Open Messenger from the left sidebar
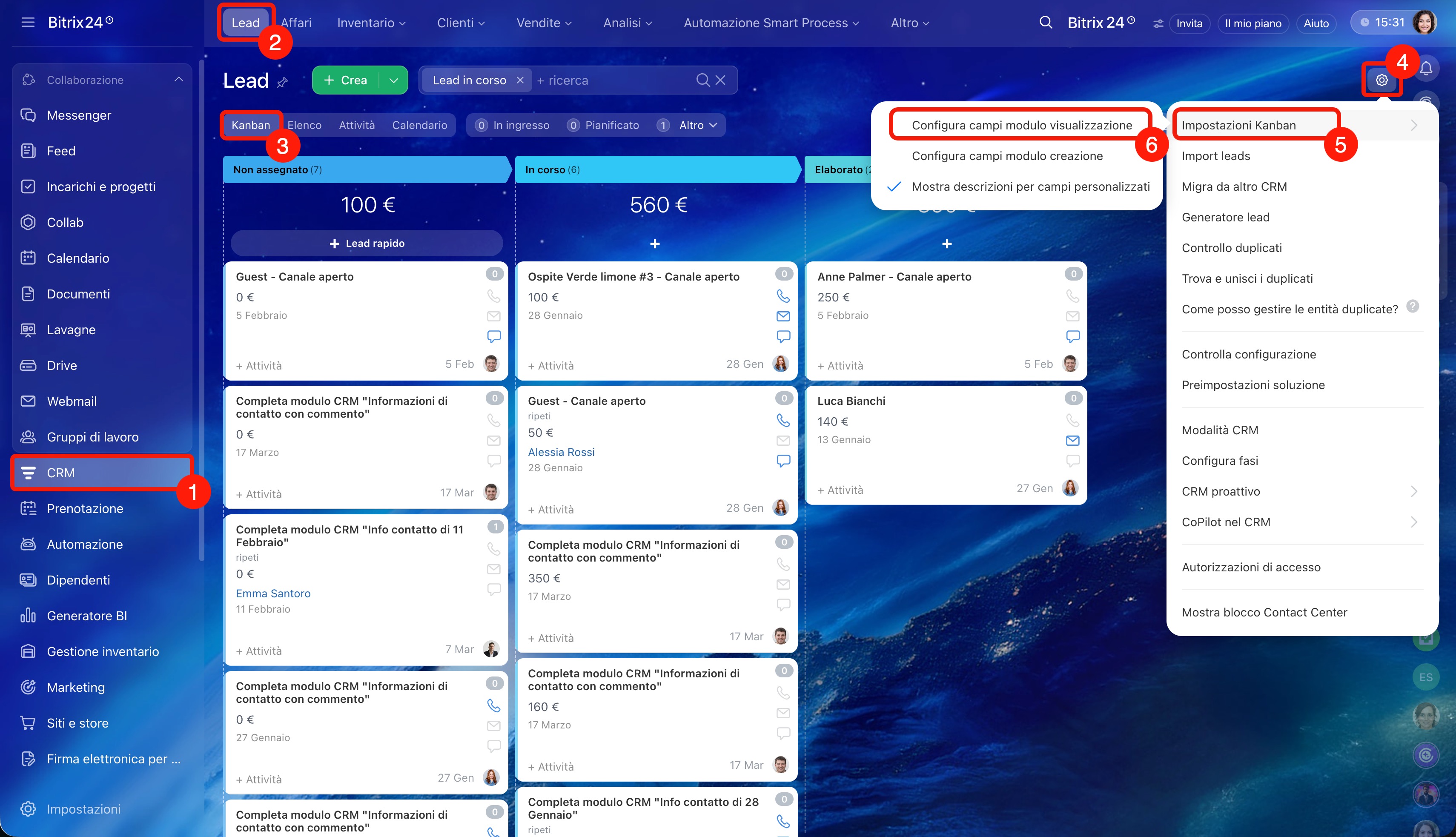The height and width of the screenshot is (837, 1456). (79, 115)
